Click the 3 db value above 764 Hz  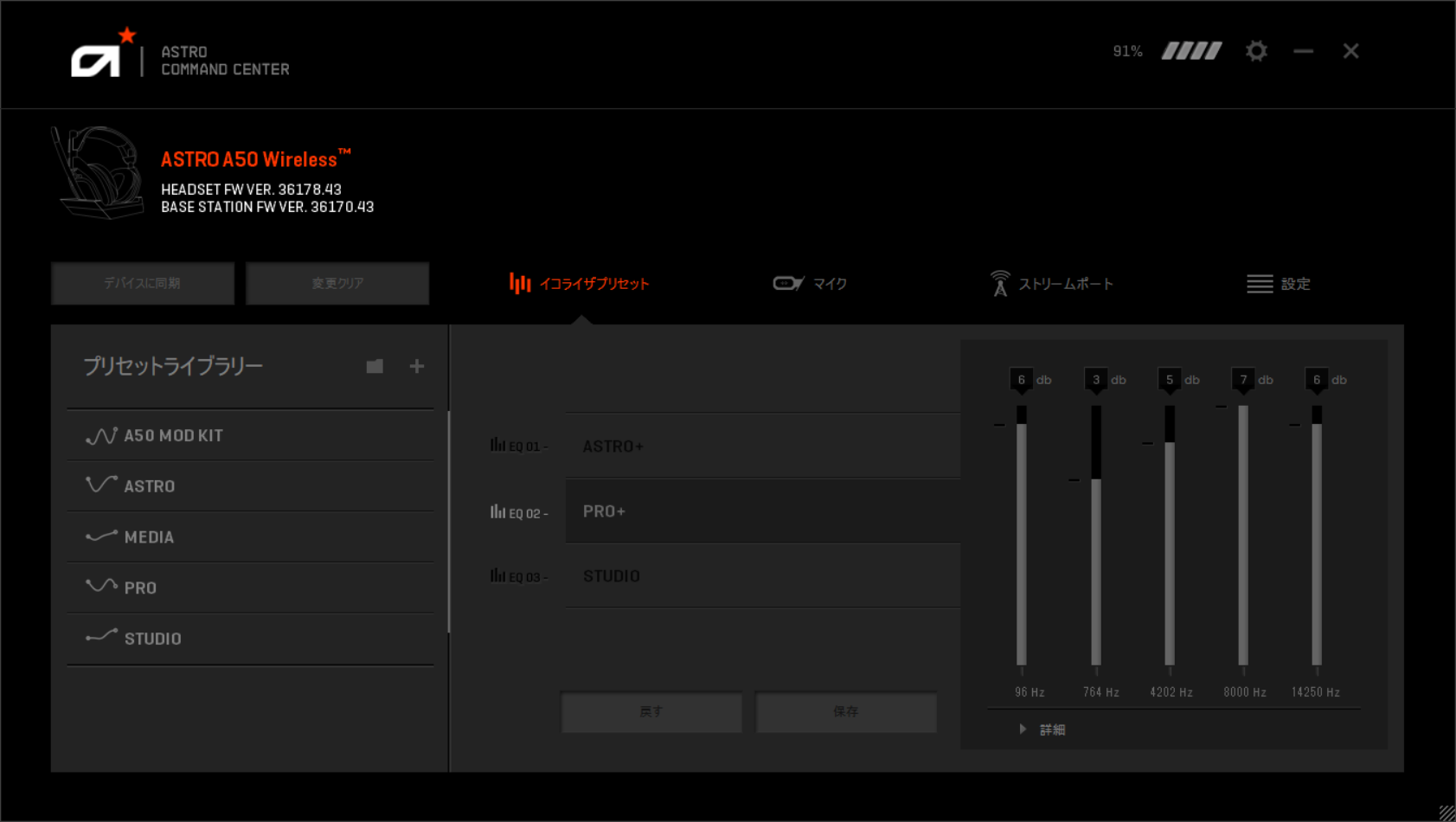point(1096,380)
